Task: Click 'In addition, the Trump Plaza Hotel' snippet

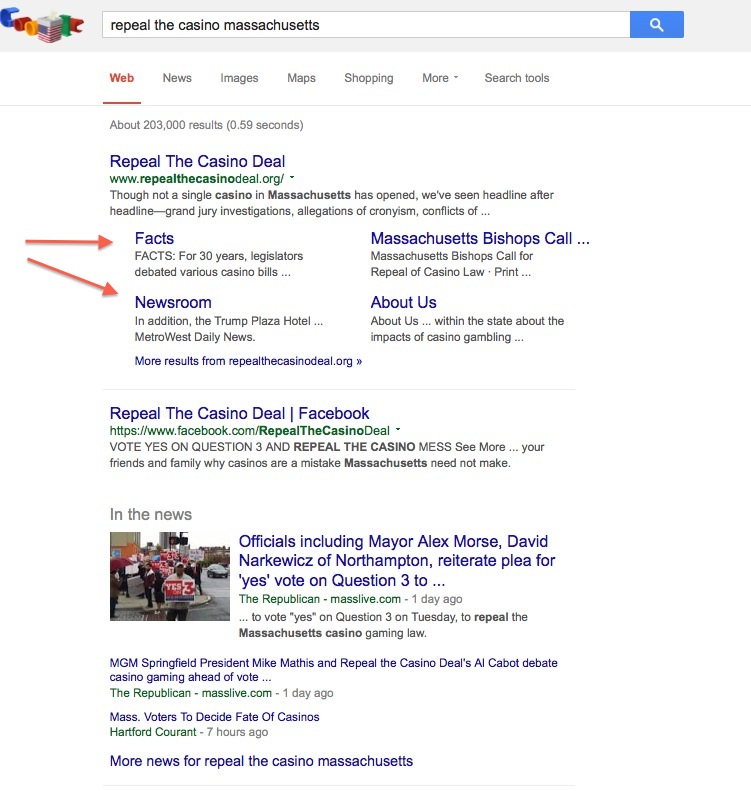Action: [228, 329]
